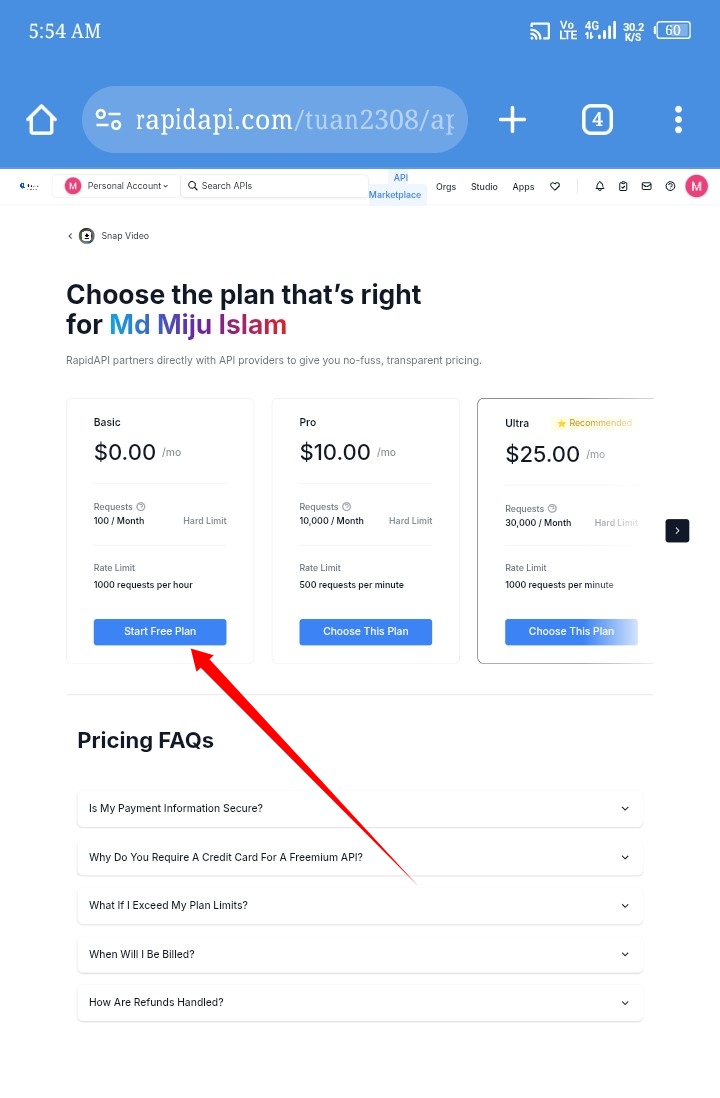
Task: Expand 'Is My Payment Information Secure?' question
Action: tap(360, 808)
